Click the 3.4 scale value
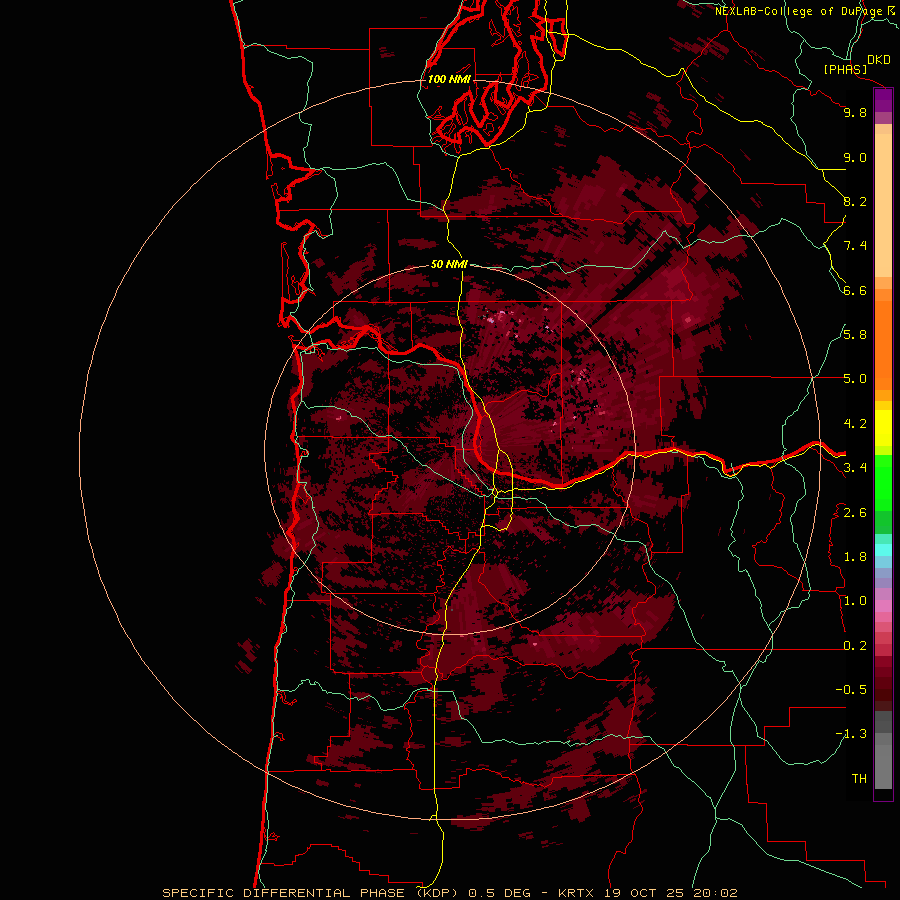The width and height of the screenshot is (900, 900). pyautogui.click(x=855, y=468)
